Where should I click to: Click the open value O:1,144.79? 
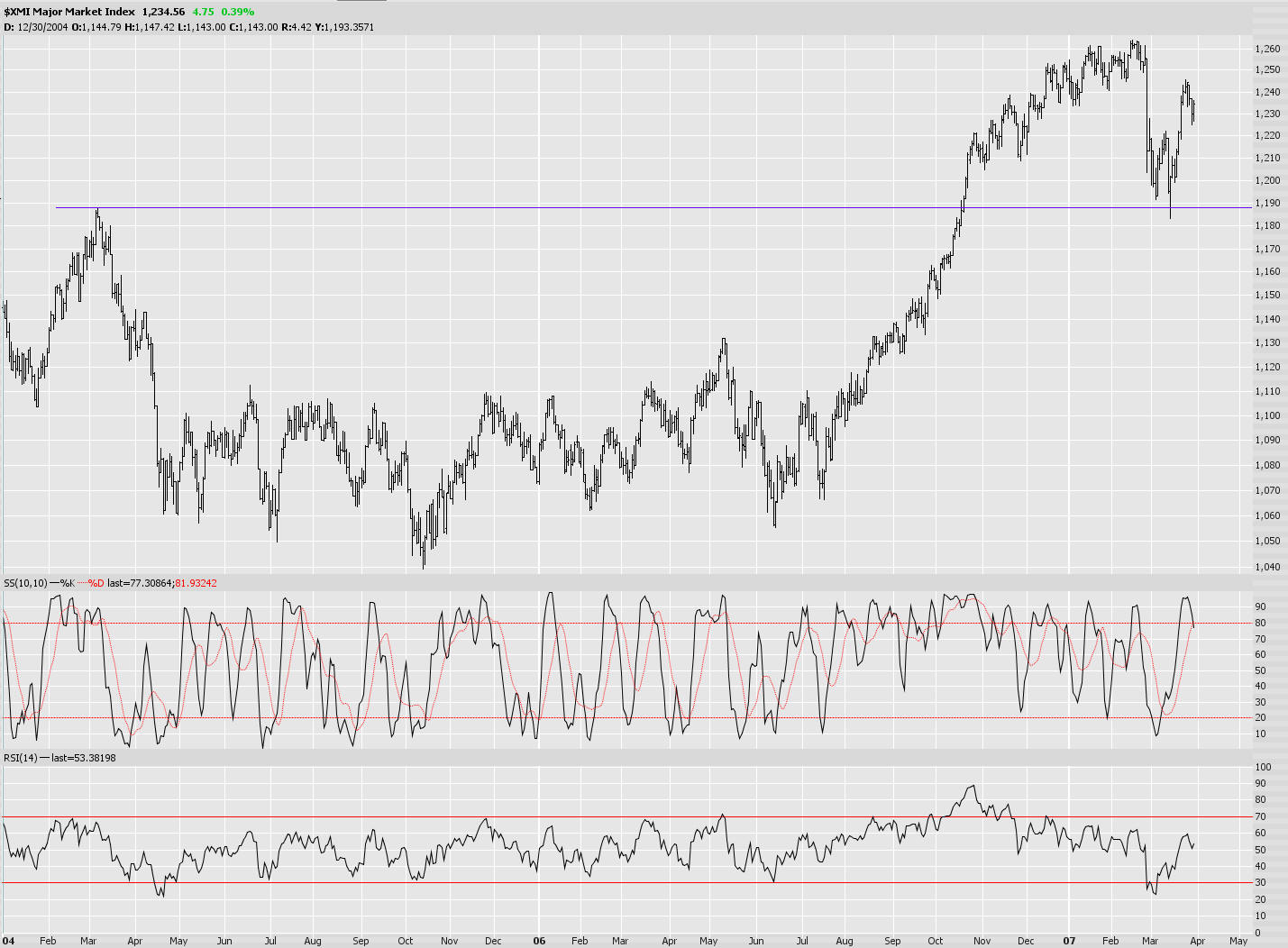coord(96,27)
